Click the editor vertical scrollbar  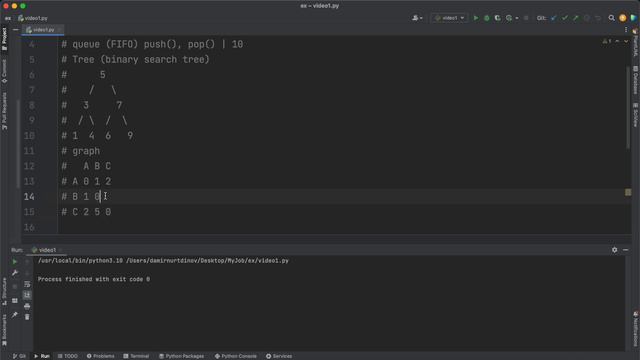pos(628,107)
